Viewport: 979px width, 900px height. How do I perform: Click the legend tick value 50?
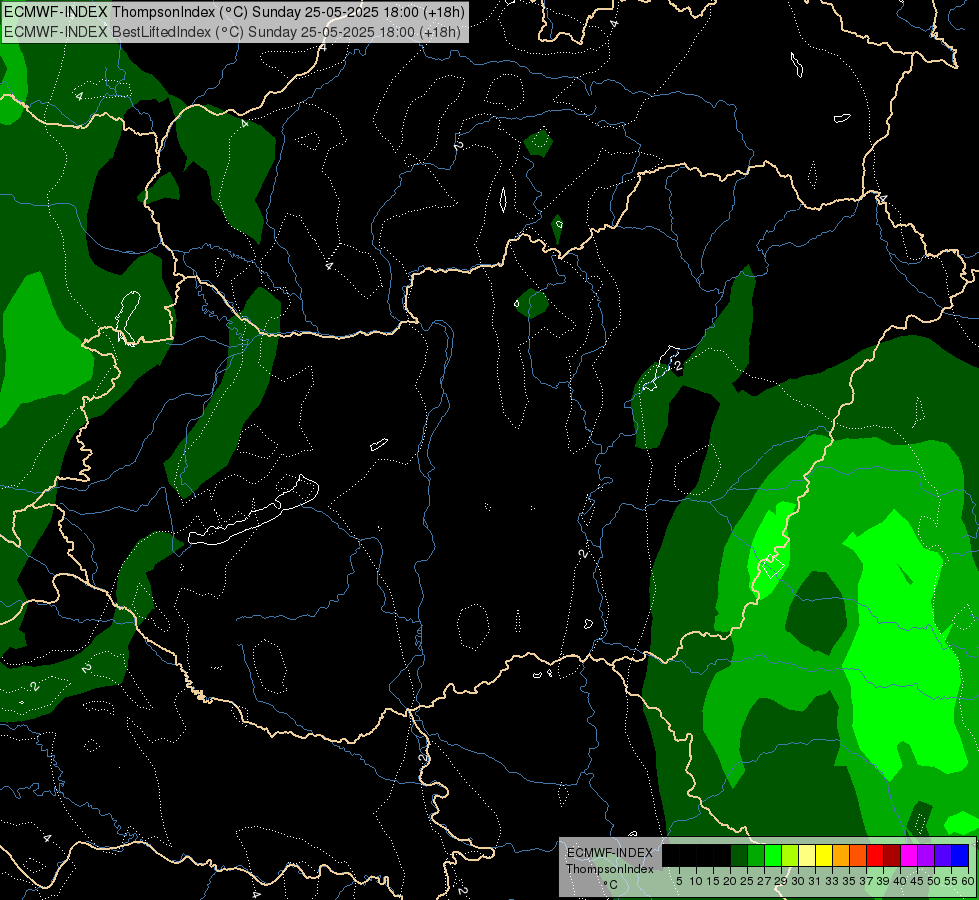tap(934, 881)
